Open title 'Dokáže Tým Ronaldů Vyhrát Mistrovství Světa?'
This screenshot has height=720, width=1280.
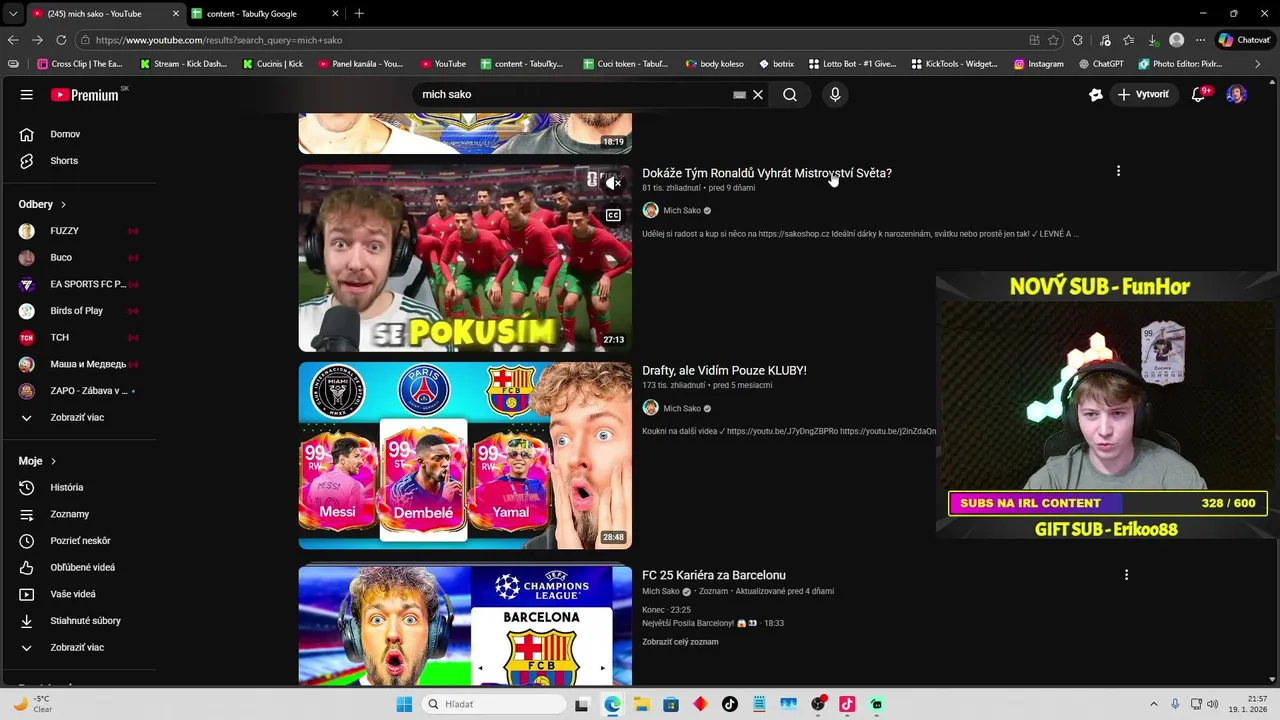767,173
